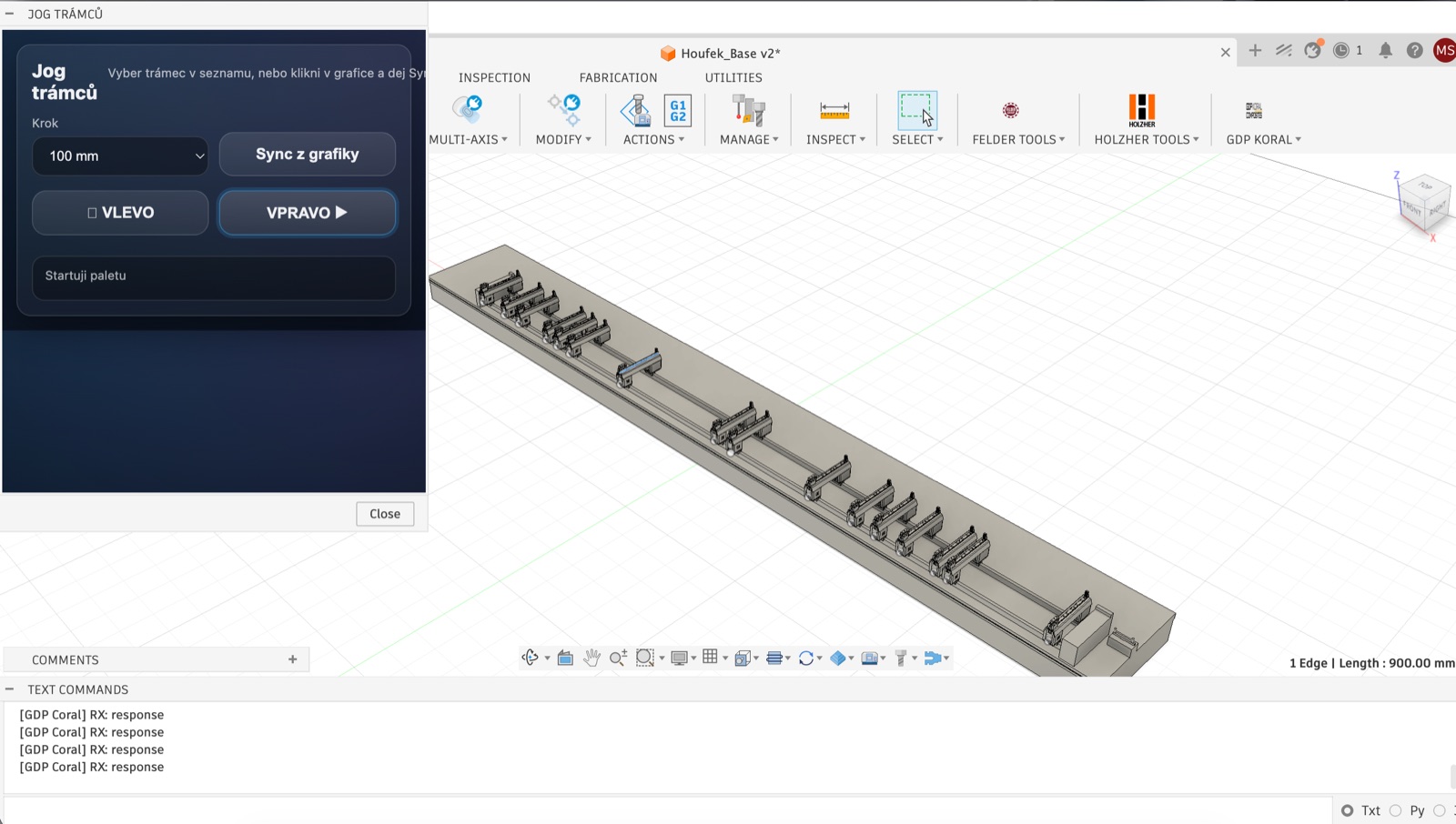Open MS user profile avatar
The image size is (1456, 824).
1445,51
